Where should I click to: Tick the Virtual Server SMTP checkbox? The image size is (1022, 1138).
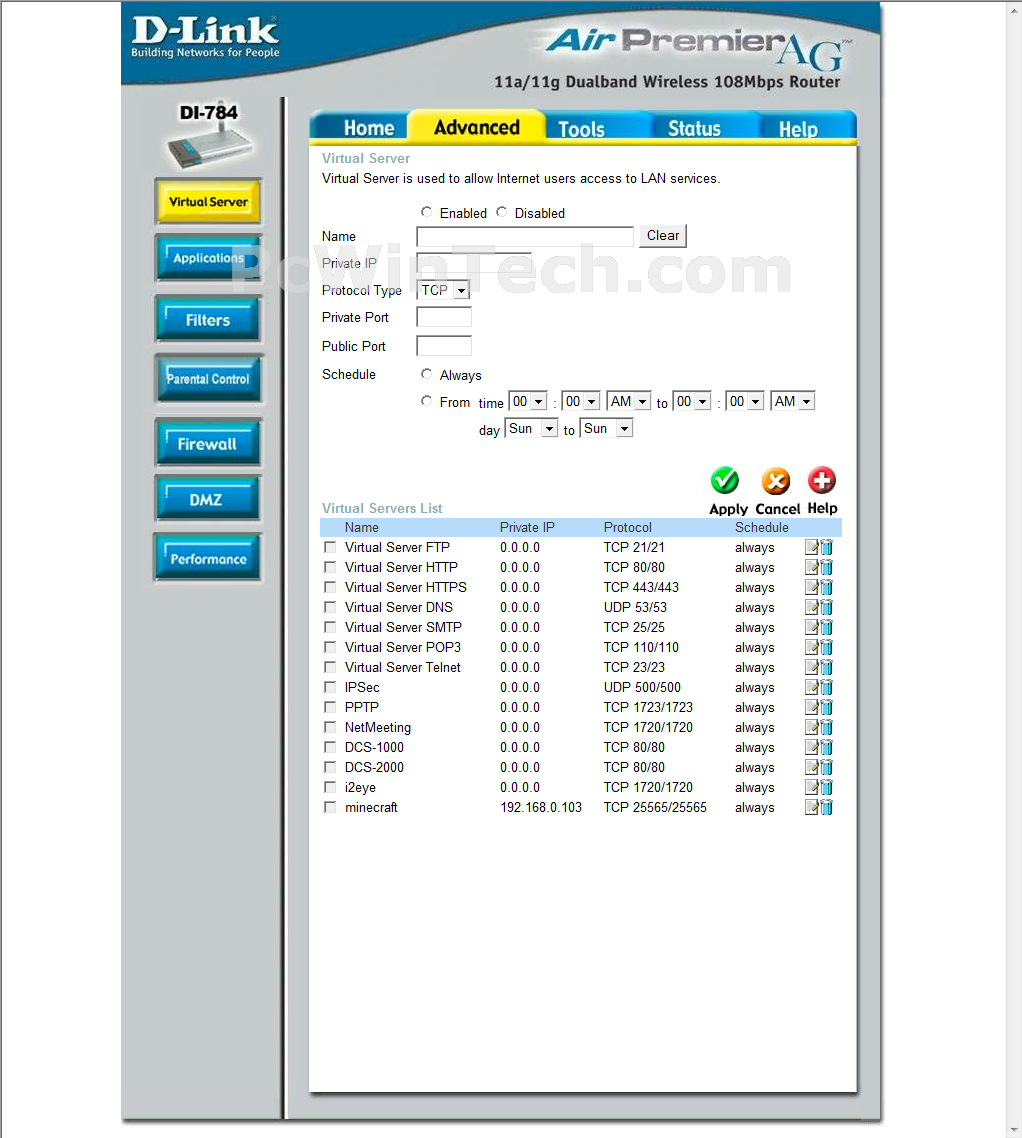pos(330,627)
